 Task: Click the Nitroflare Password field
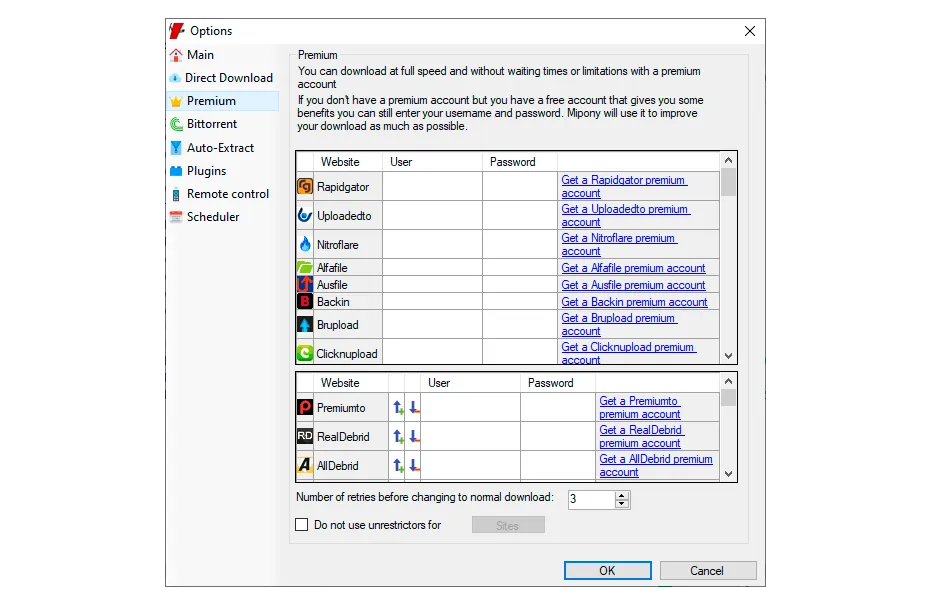[520, 244]
